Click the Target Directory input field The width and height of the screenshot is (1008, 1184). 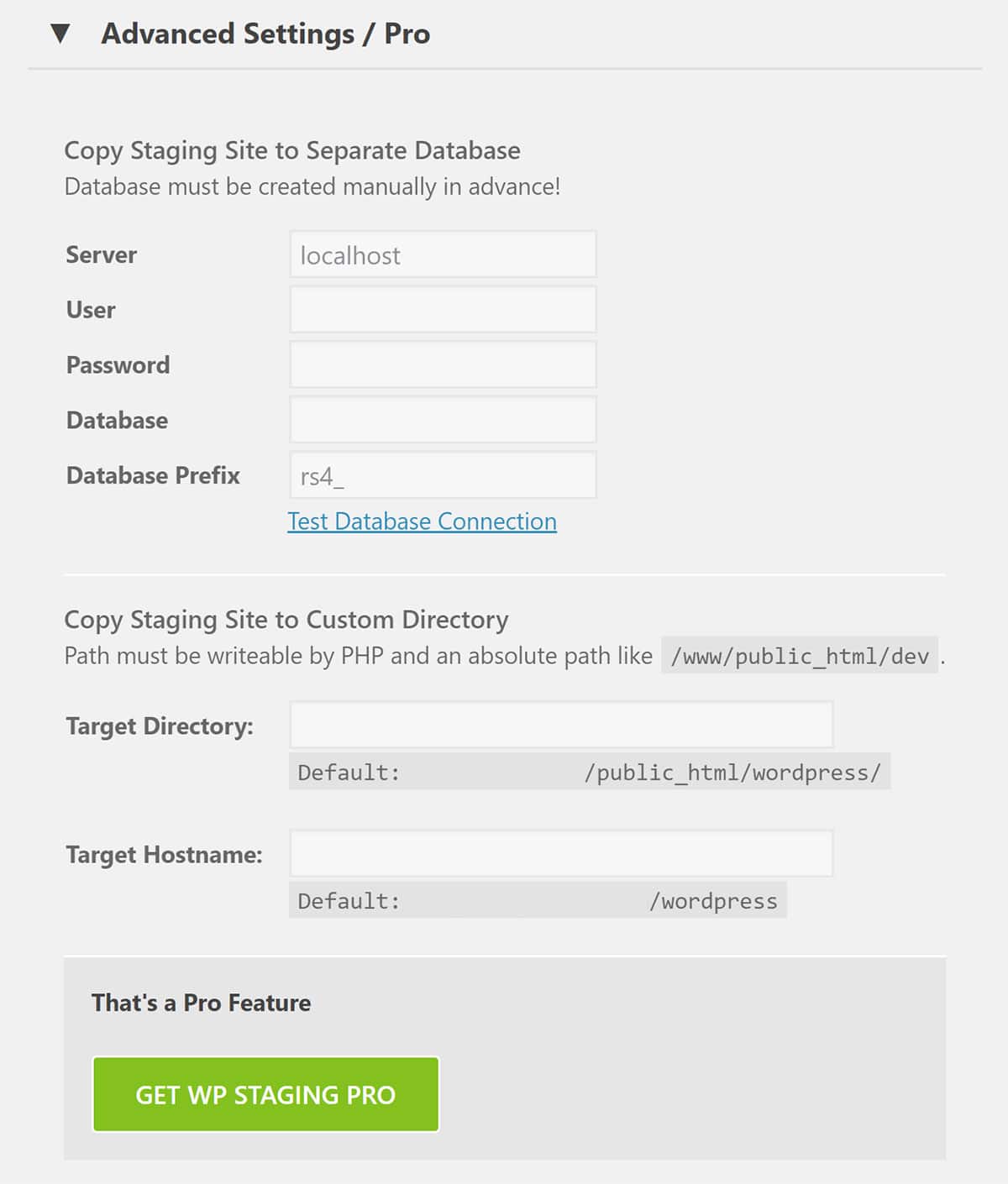tap(561, 725)
